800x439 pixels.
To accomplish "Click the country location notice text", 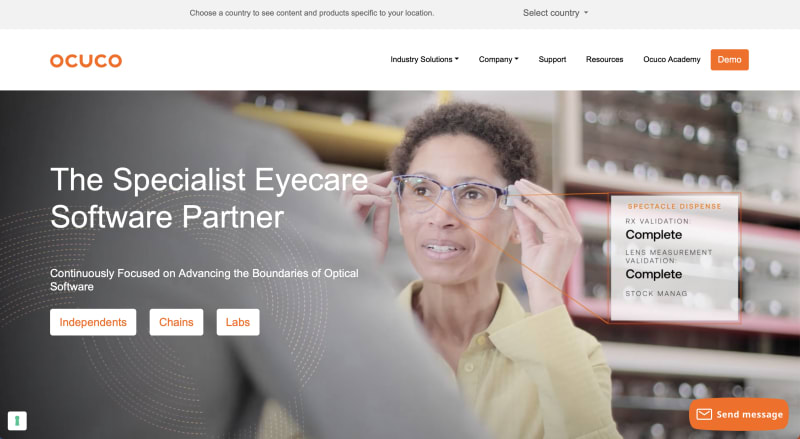I will coord(312,13).
